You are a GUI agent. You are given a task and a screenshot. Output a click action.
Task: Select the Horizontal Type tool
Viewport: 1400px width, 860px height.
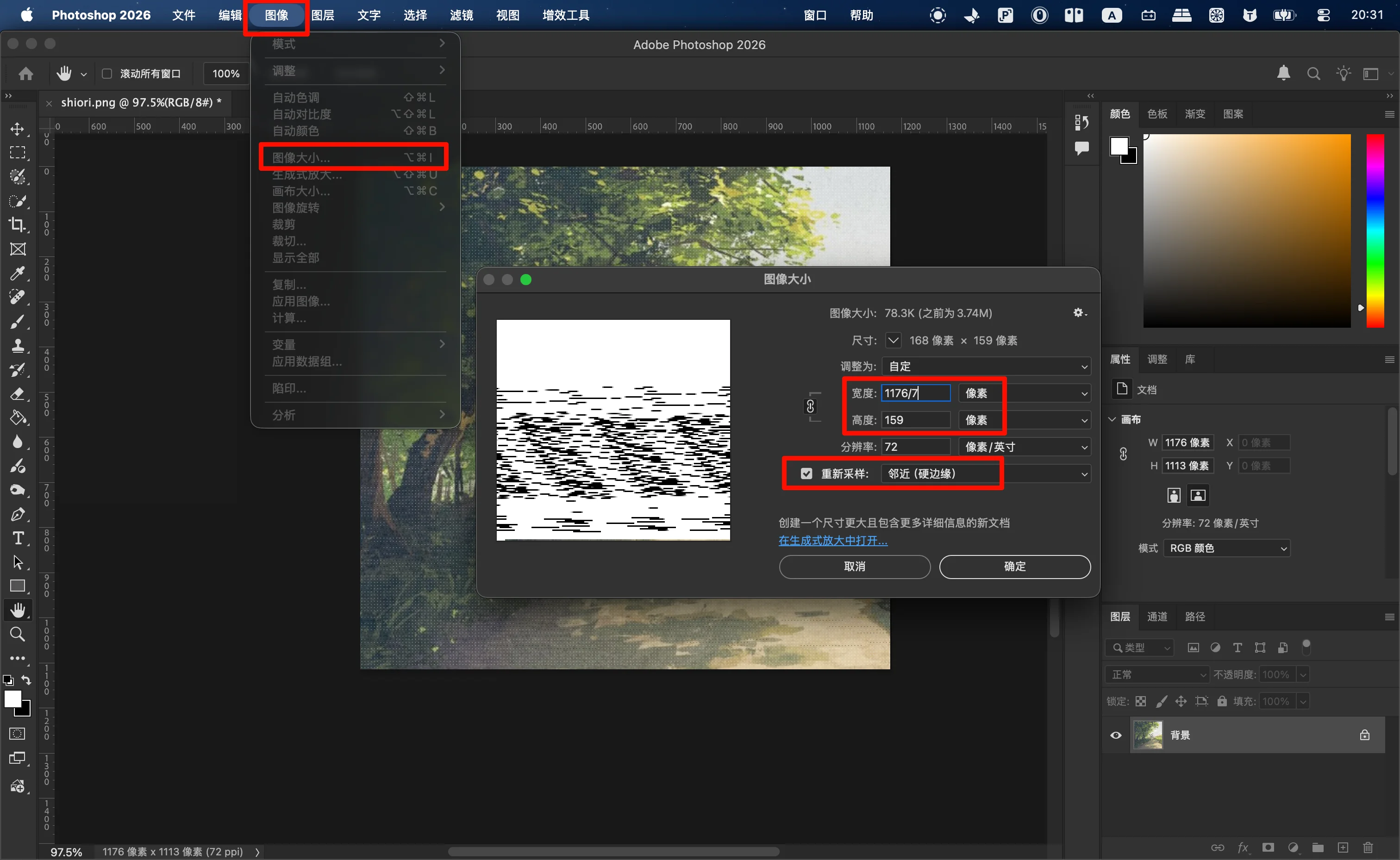tap(18, 538)
